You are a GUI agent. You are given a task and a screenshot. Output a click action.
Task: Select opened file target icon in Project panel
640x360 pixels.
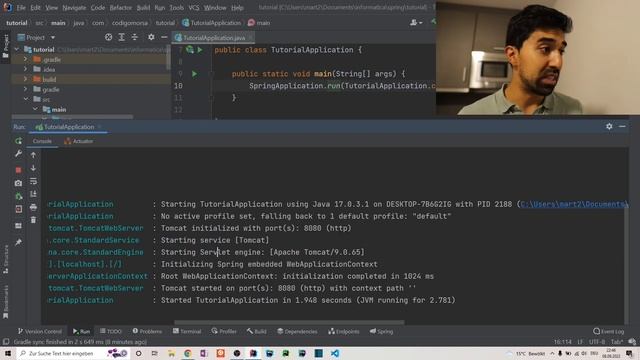108,37
